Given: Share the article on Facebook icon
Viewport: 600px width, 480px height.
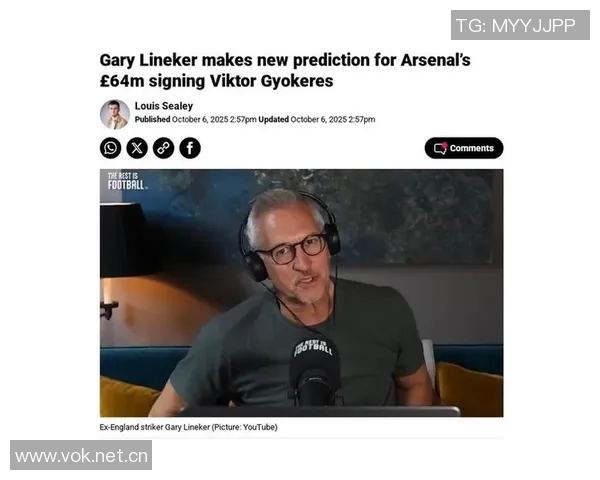Looking at the screenshot, I should pyautogui.click(x=190, y=148).
